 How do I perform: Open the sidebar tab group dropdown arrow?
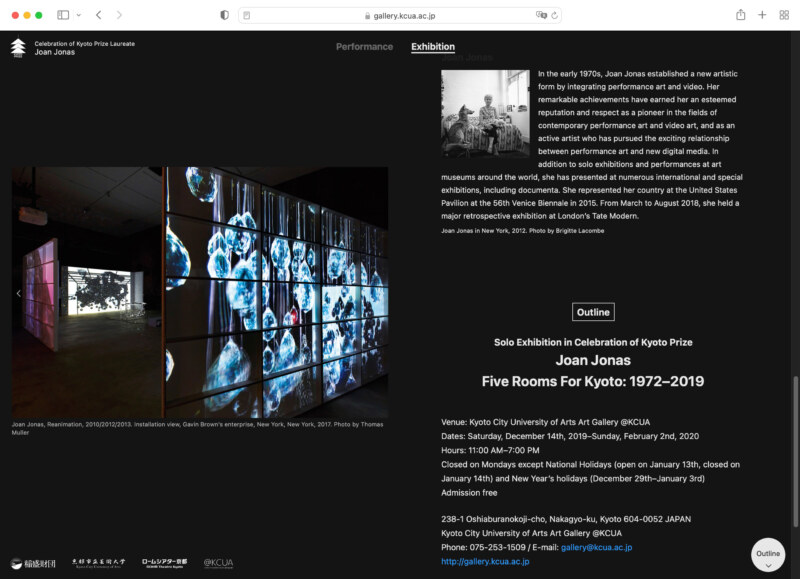point(78,15)
